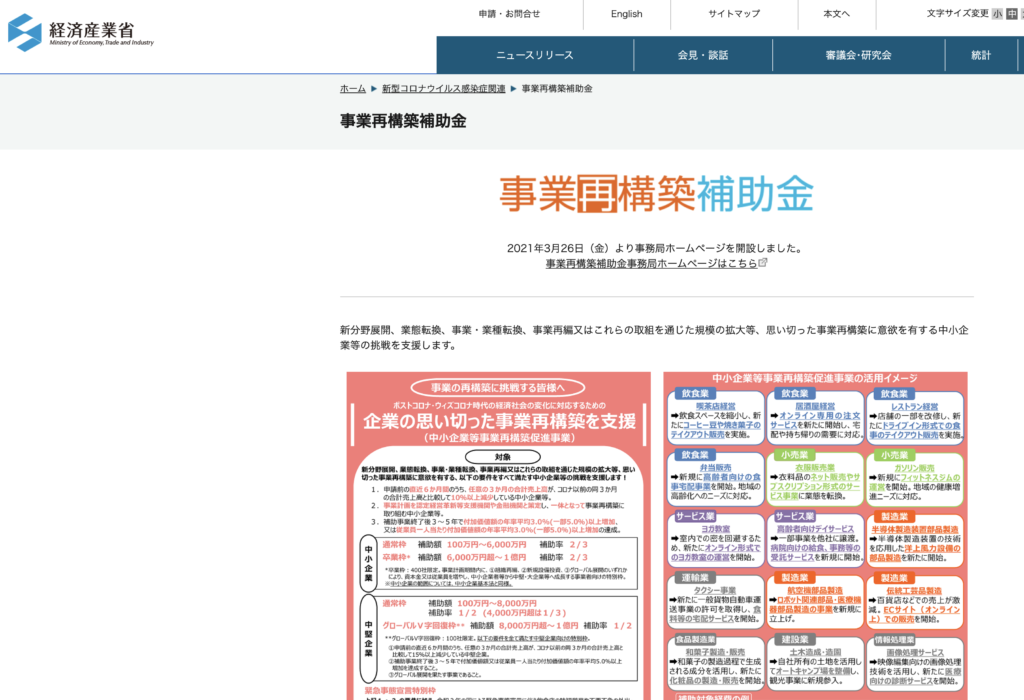The image size is (1024, 700).
Task: Click 半導体製造装置部品製造 in the usage flyer
Action: pyautogui.click(x=914, y=529)
